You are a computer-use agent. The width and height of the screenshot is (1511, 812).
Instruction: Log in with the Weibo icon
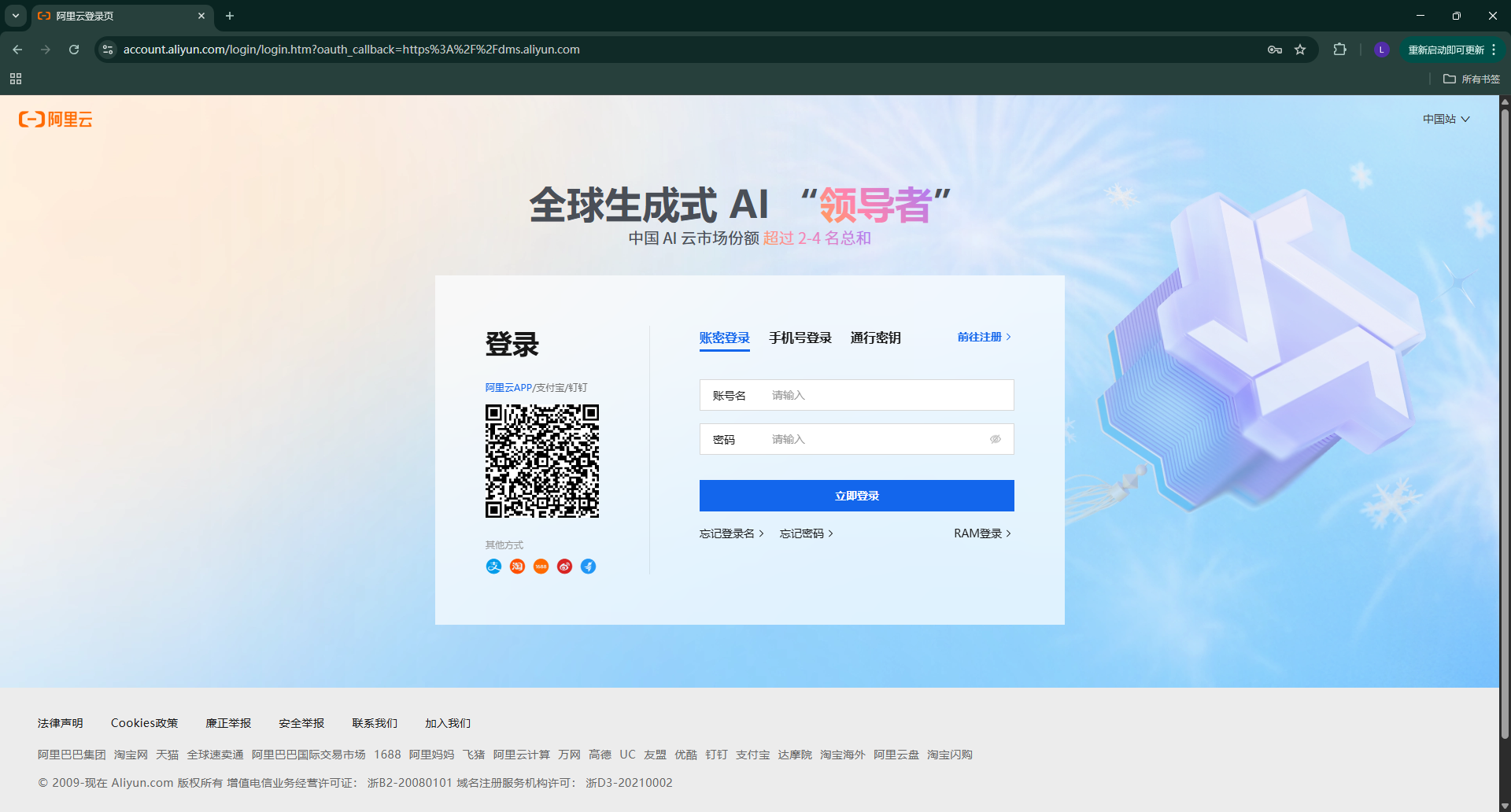(564, 567)
